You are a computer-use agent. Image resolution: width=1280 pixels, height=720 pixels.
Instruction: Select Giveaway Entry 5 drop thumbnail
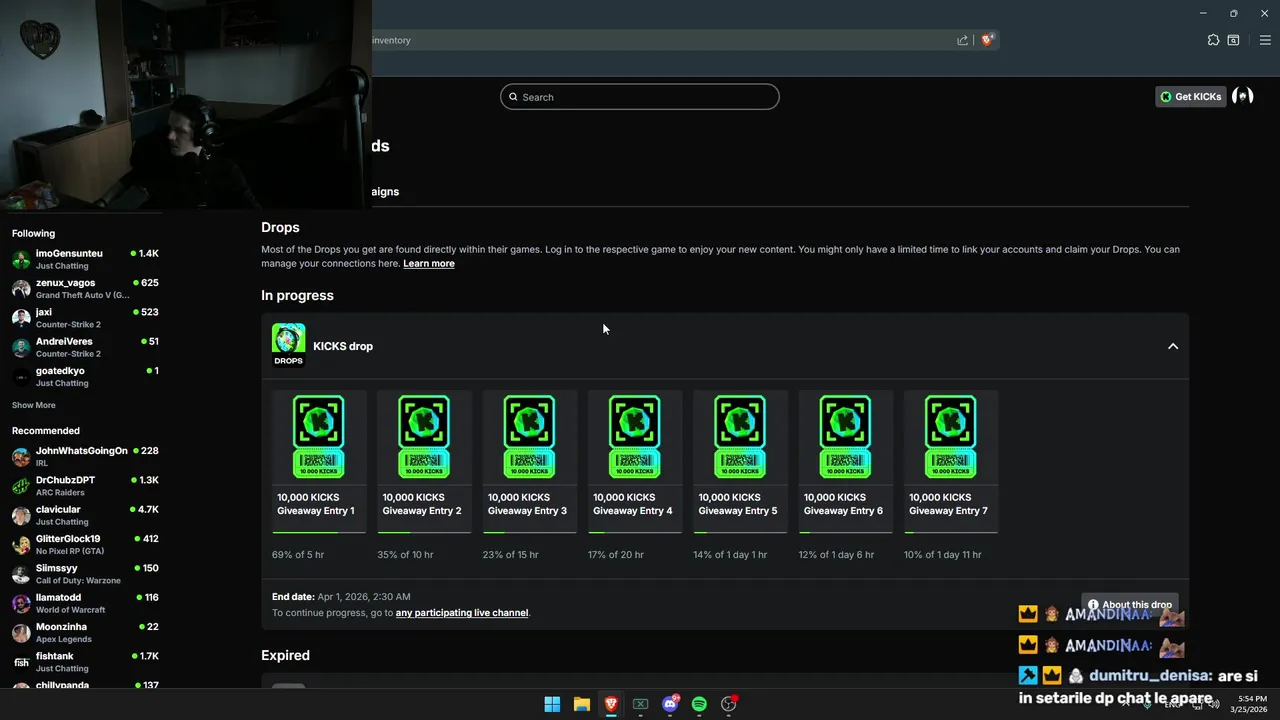(740, 437)
